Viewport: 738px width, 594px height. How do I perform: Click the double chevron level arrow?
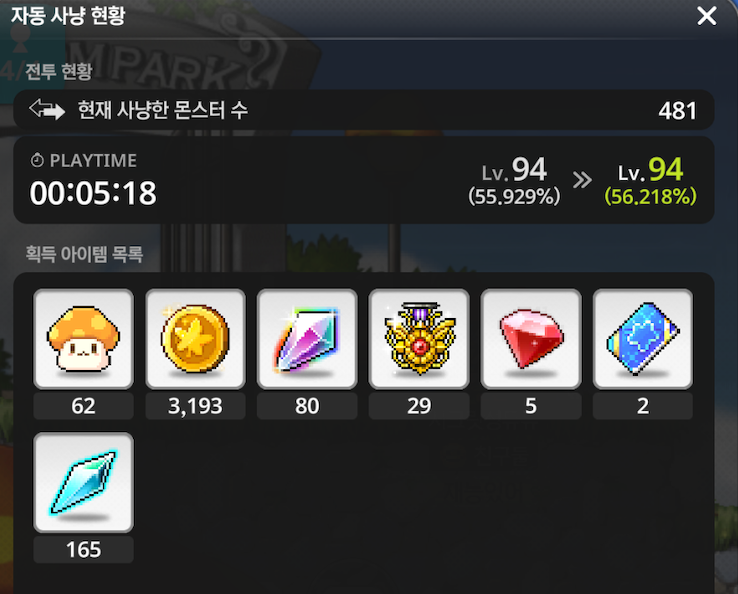(x=582, y=180)
